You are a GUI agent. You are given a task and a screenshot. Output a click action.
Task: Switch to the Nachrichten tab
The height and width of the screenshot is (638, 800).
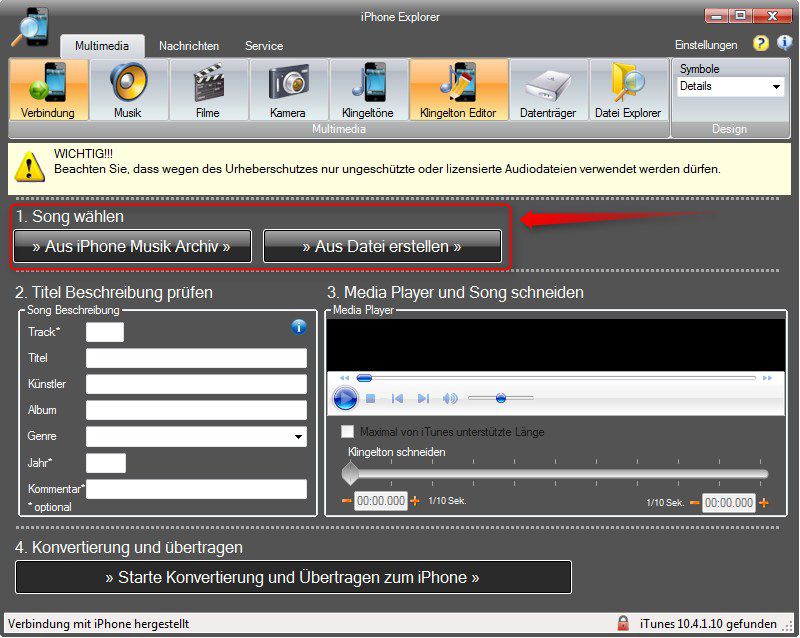tap(189, 46)
